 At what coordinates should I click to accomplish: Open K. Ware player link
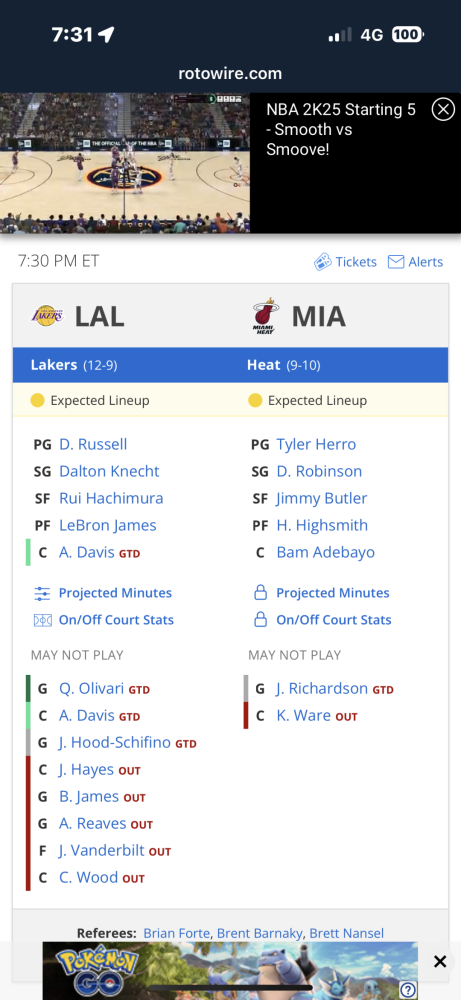304,716
